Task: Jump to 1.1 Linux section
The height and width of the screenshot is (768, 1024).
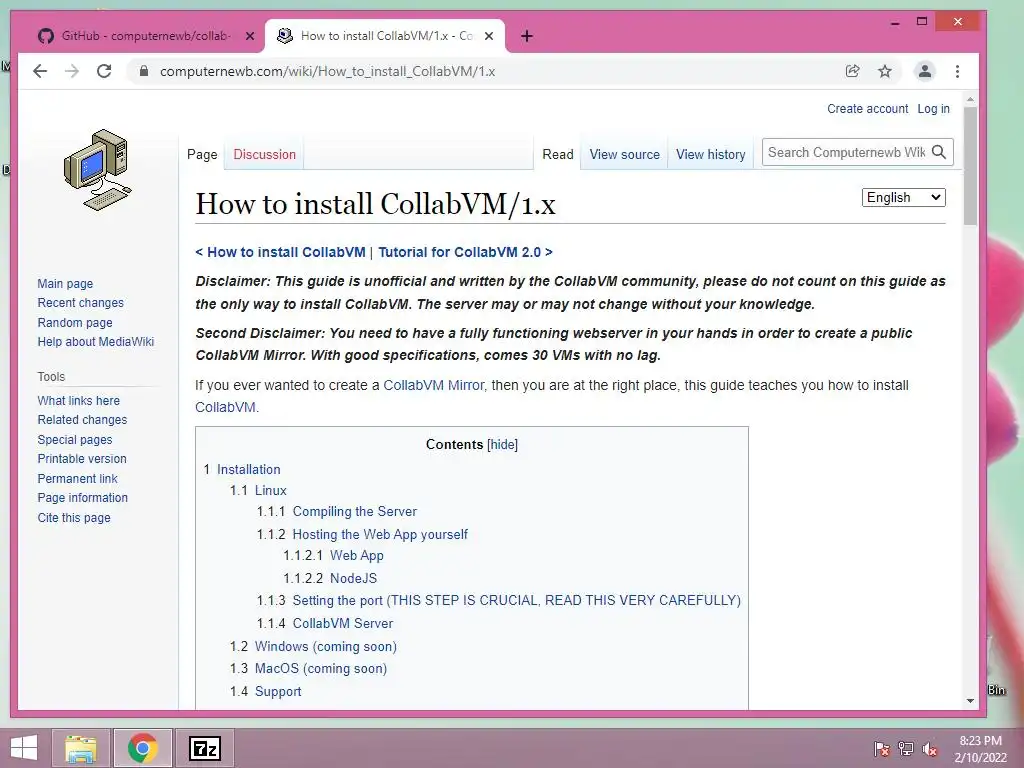Action: pos(270,490)
